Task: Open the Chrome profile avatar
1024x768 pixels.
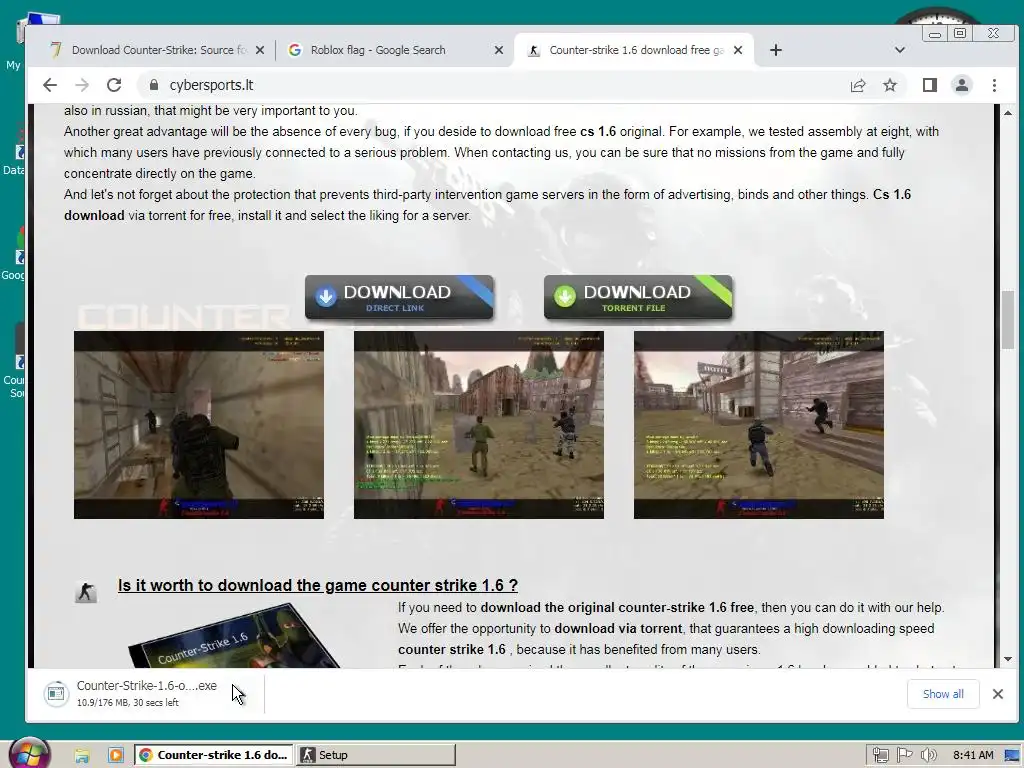Action: pyautogui.click(x=962, y=85)
